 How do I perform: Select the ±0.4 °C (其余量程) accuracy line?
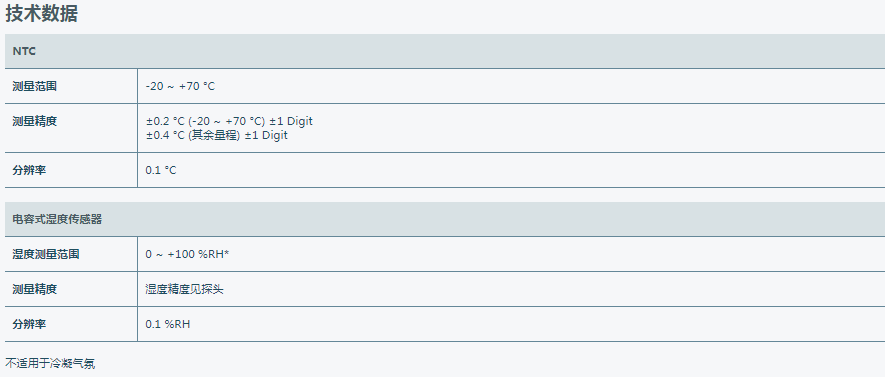tap(217, 135)
